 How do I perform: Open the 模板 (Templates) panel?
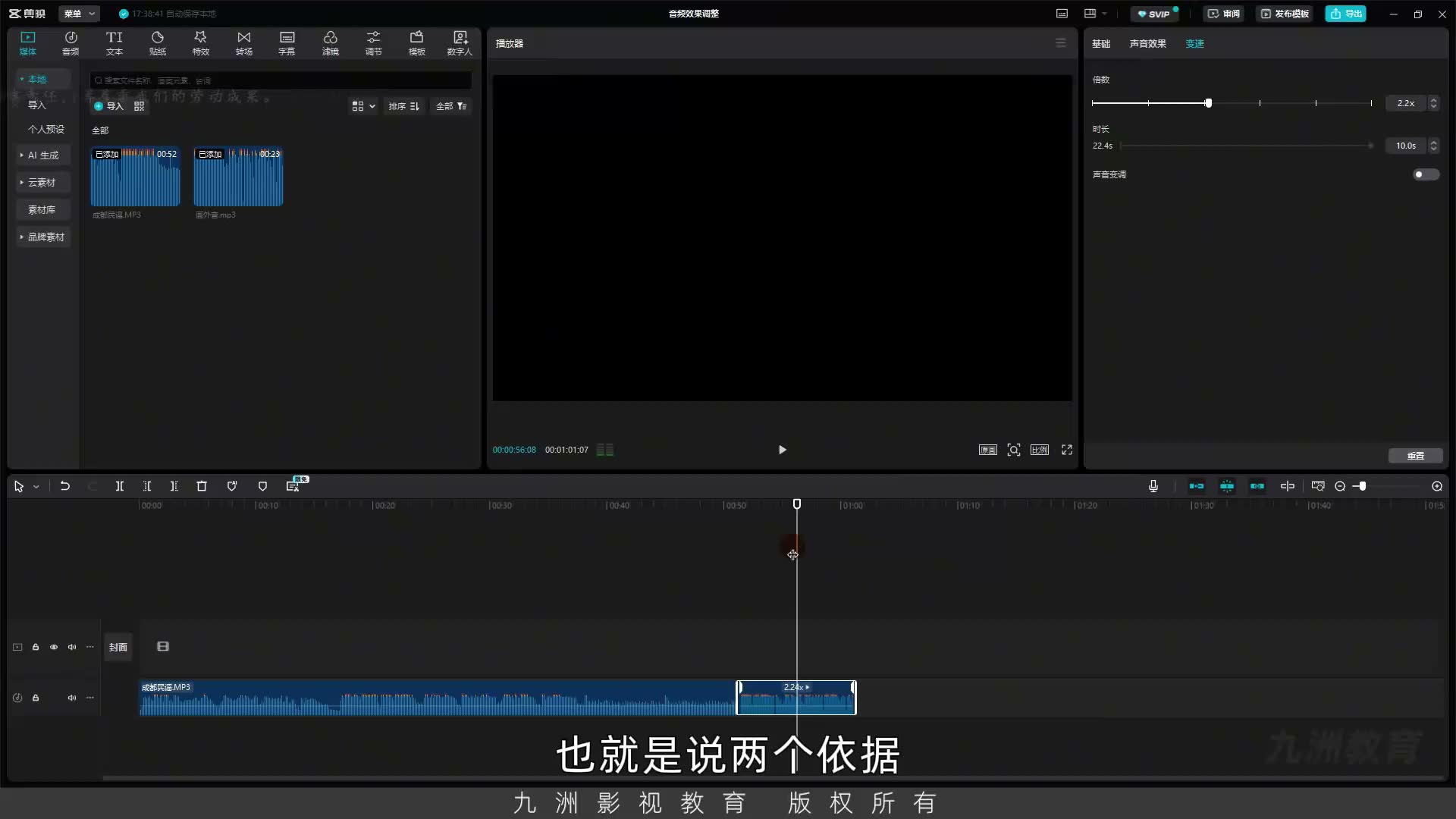pos(417,43)
